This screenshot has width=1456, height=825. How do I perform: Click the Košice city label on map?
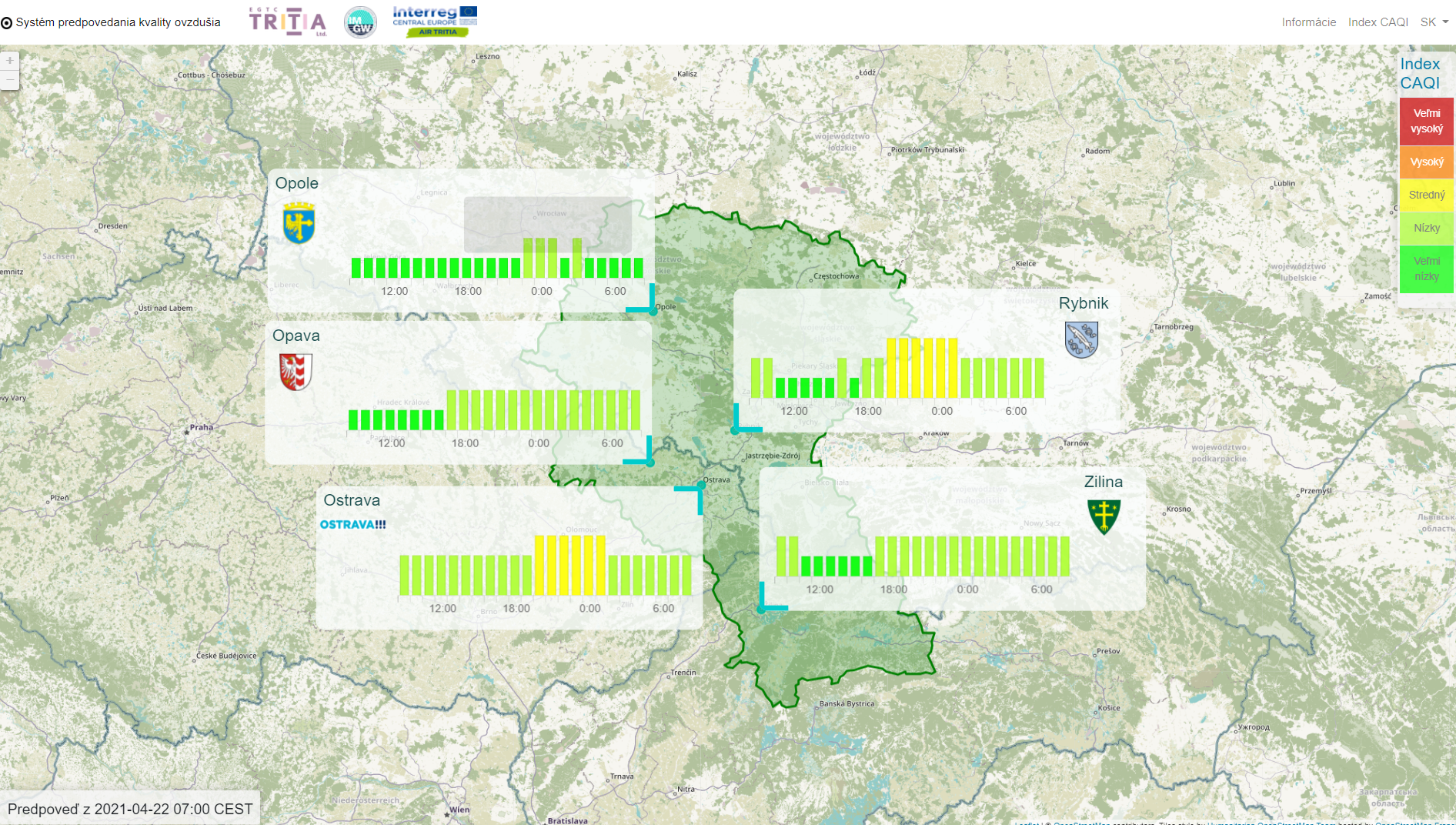pos(1109,707)
